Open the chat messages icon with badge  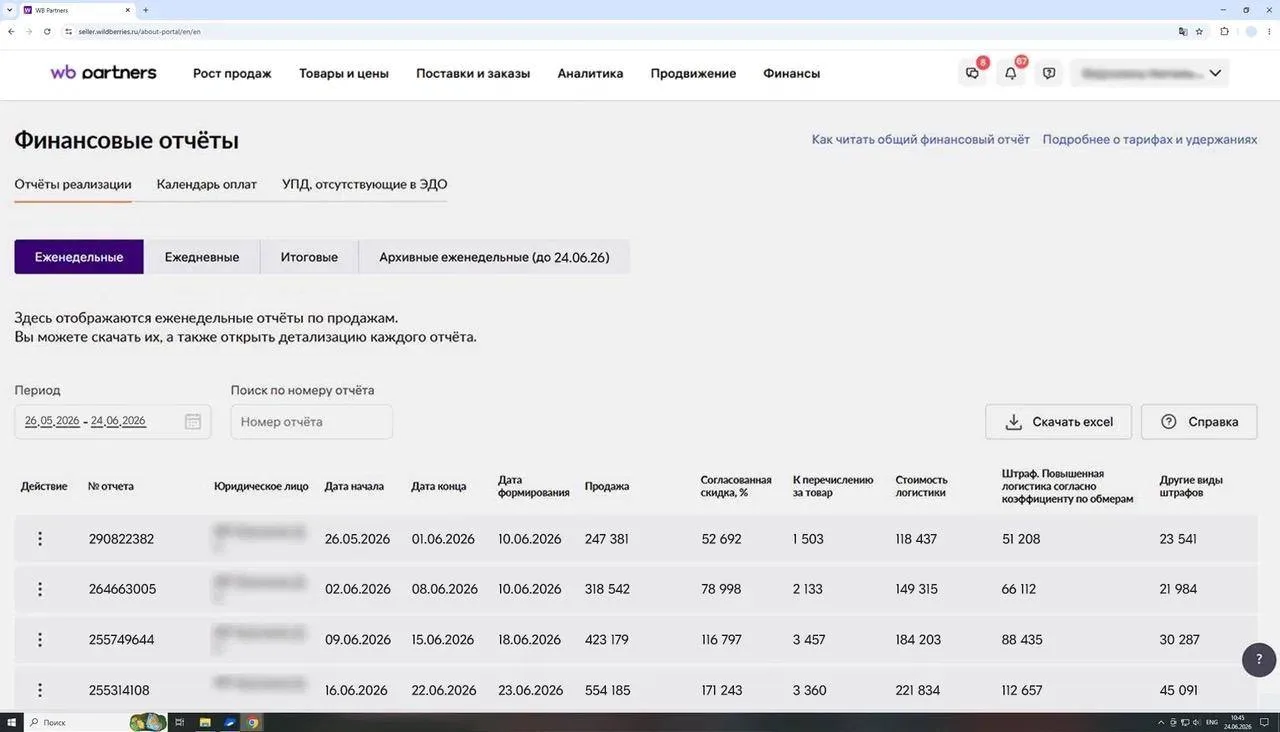(x=972, y=73)
